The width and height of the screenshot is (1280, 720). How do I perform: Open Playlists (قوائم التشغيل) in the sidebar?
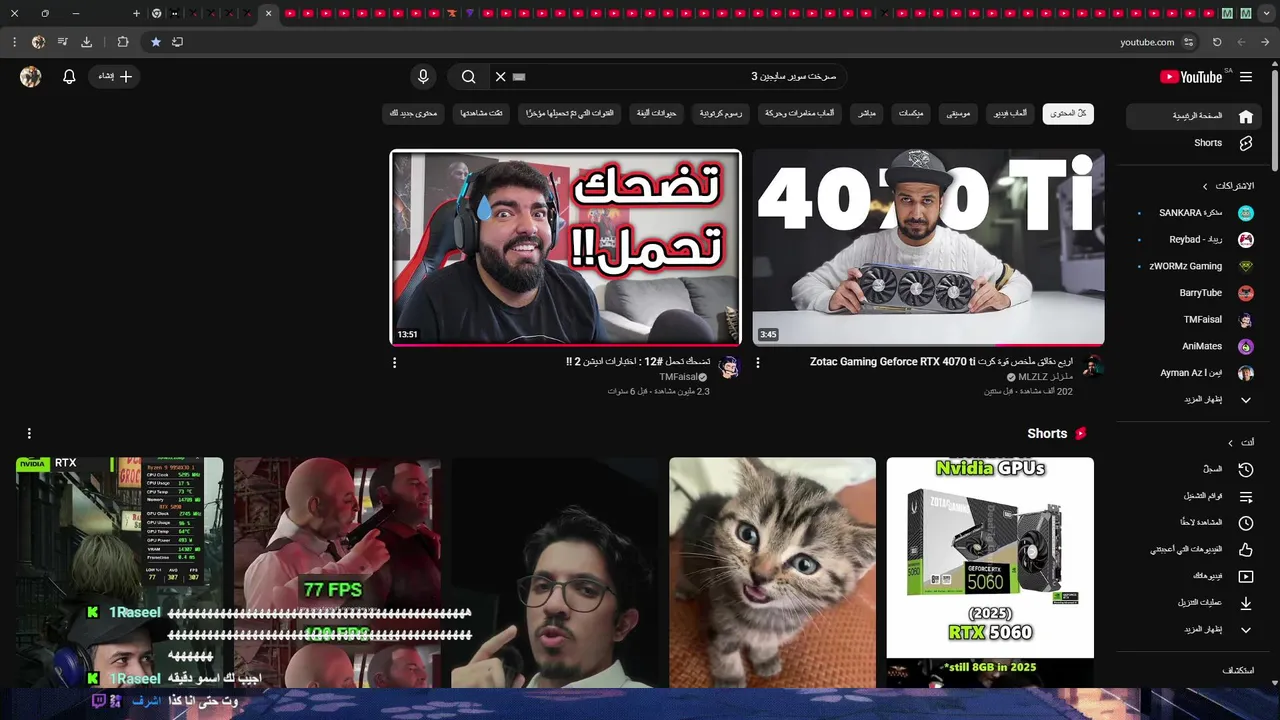(x=1192, y=496)
